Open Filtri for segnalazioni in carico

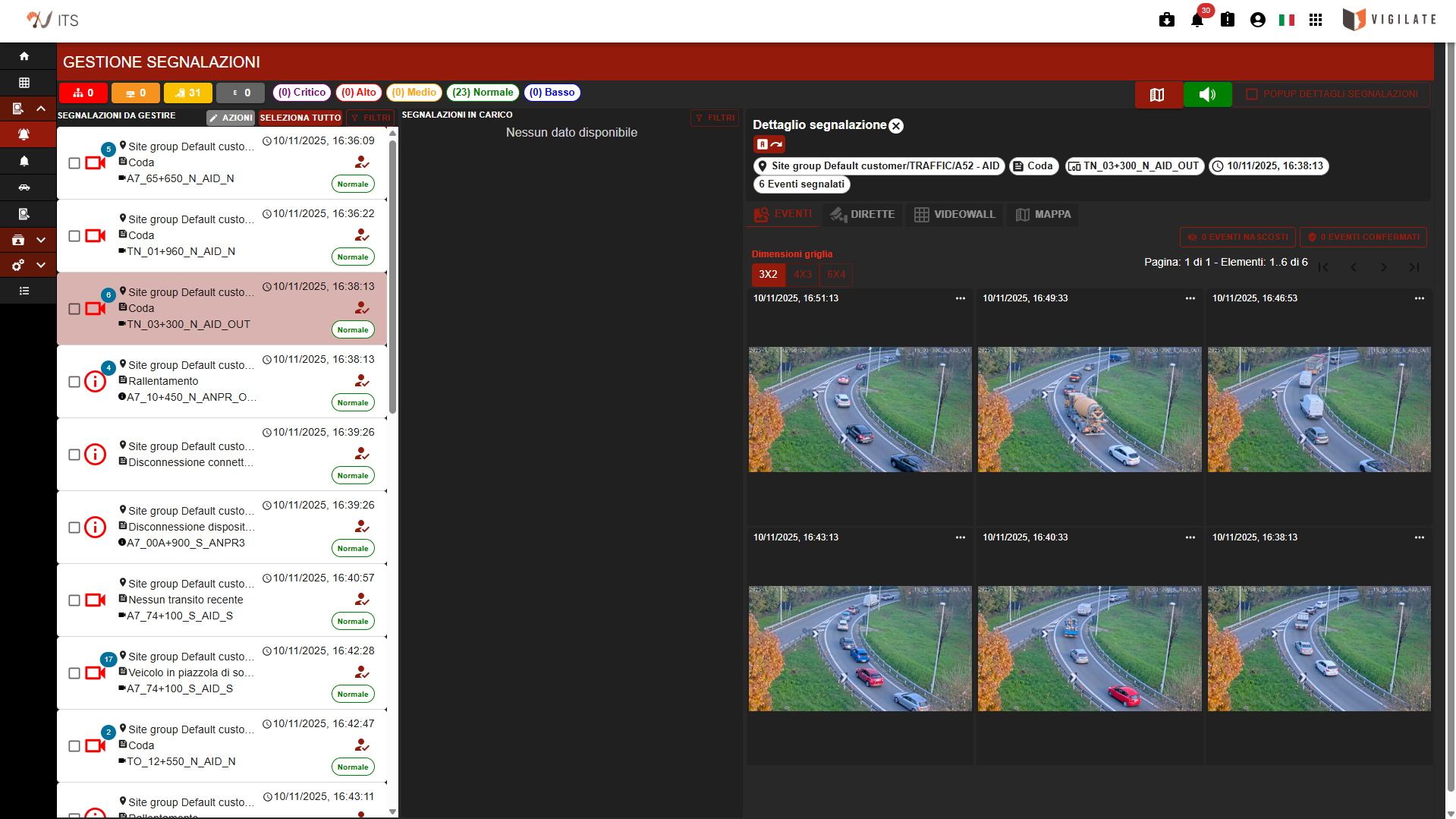[x=715, y=118]
